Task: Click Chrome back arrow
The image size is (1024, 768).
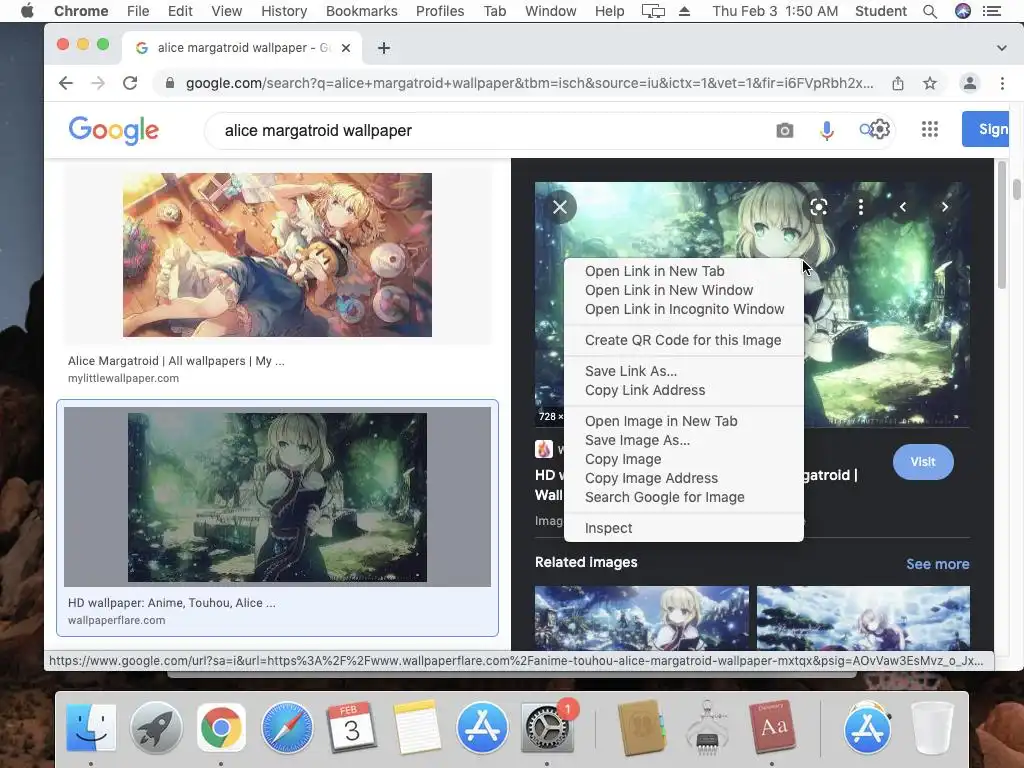Action: (x=66, y=83)
